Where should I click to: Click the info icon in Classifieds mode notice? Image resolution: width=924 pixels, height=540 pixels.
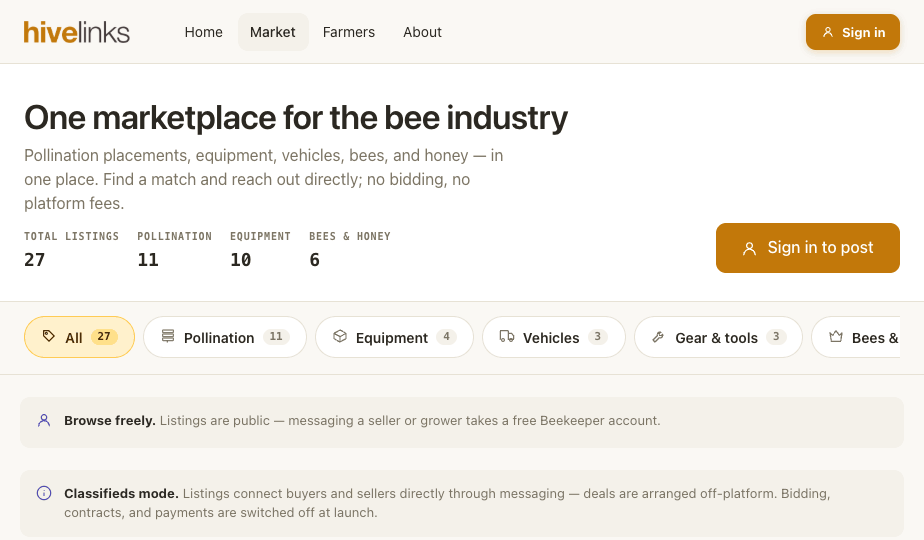(x=44, y=493)
